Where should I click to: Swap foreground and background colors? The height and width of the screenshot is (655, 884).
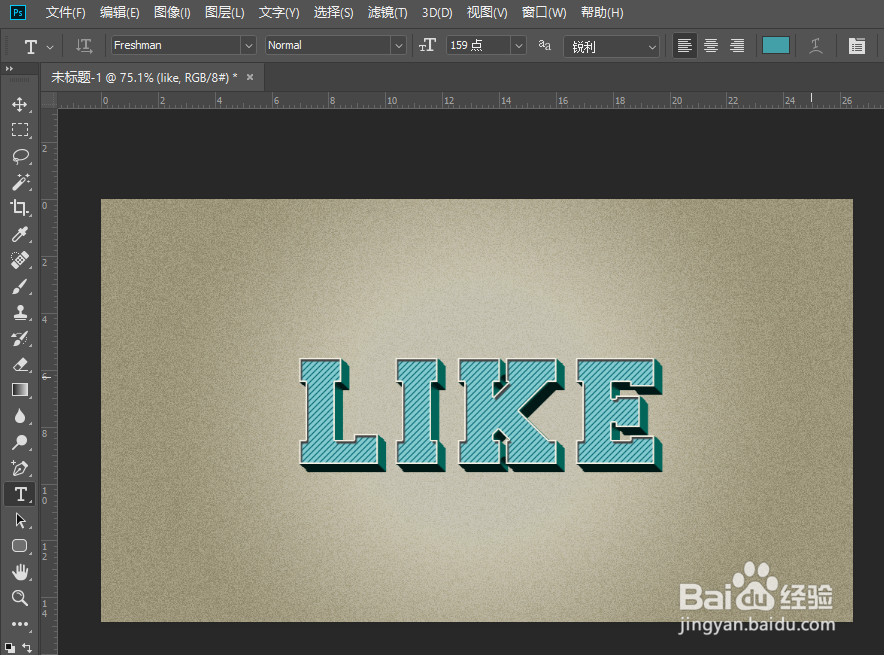[27, 647]
